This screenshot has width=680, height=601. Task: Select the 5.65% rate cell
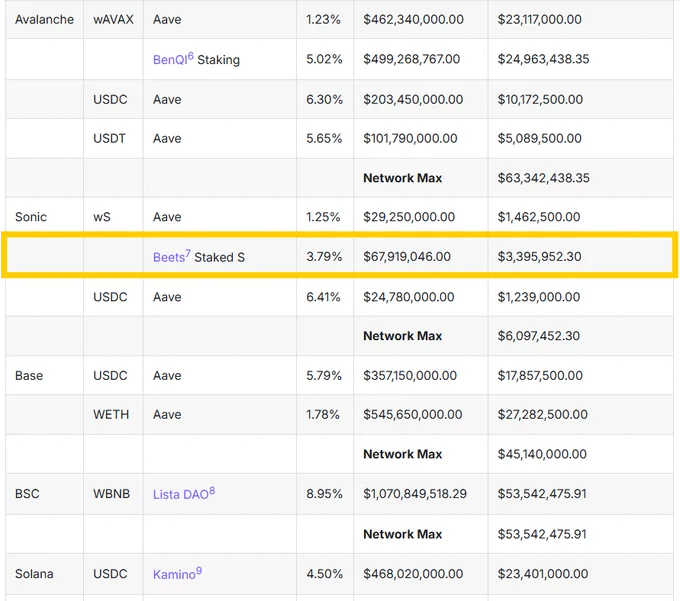point(324,138)
